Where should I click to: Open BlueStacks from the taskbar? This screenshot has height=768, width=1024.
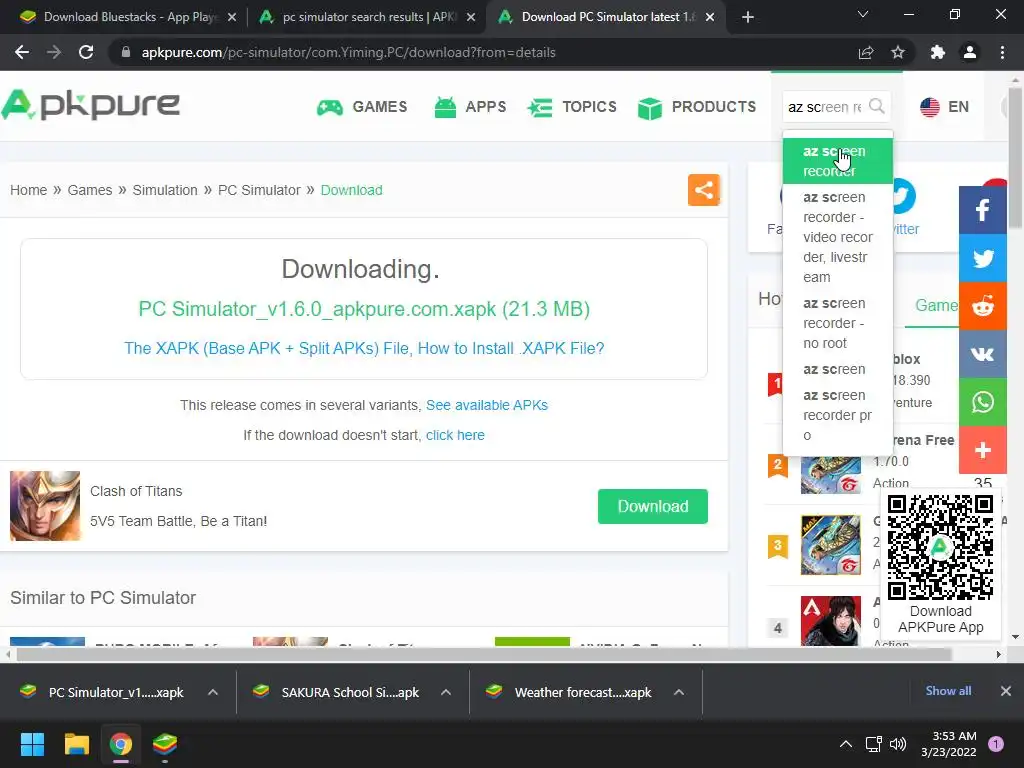(x=165, y=744)
